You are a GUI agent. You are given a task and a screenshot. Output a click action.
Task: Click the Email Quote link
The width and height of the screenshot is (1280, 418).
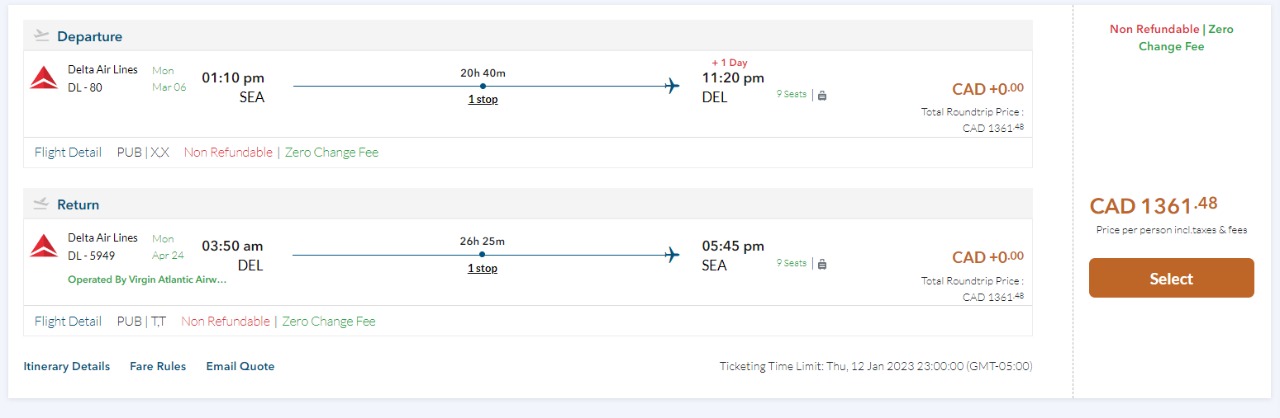pos(240,366)
